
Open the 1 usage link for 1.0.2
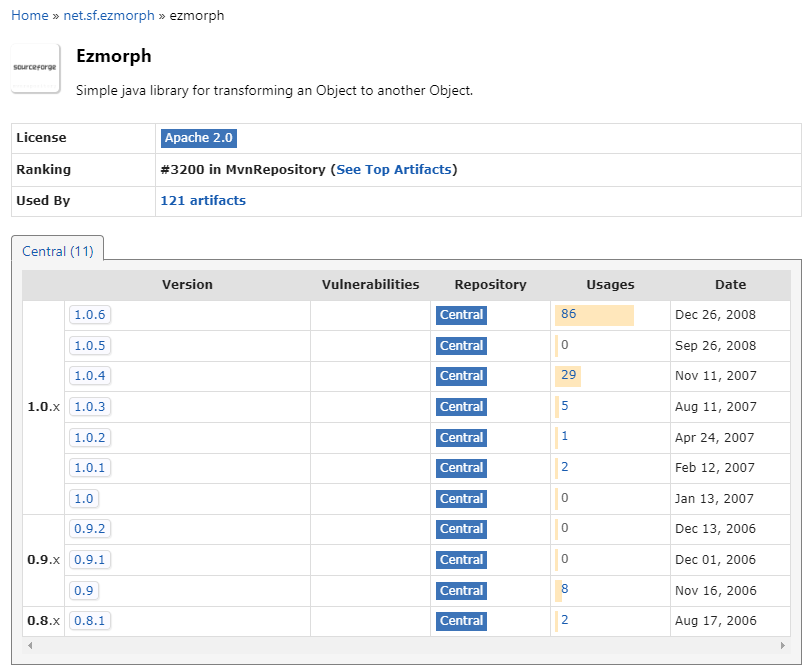pos(565,436)
